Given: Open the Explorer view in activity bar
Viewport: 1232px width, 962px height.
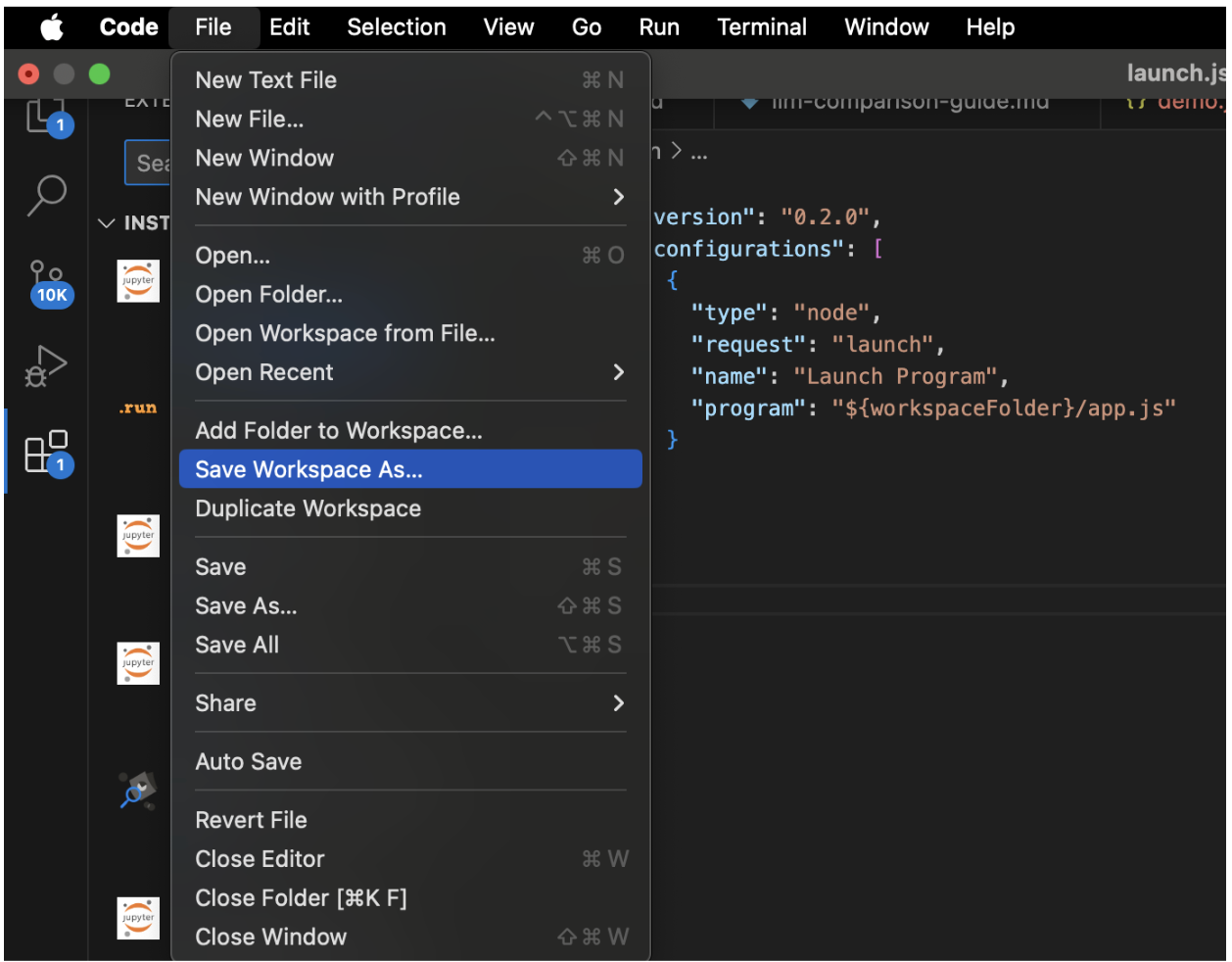Looking at the screenshot, I should coord(46,118).
